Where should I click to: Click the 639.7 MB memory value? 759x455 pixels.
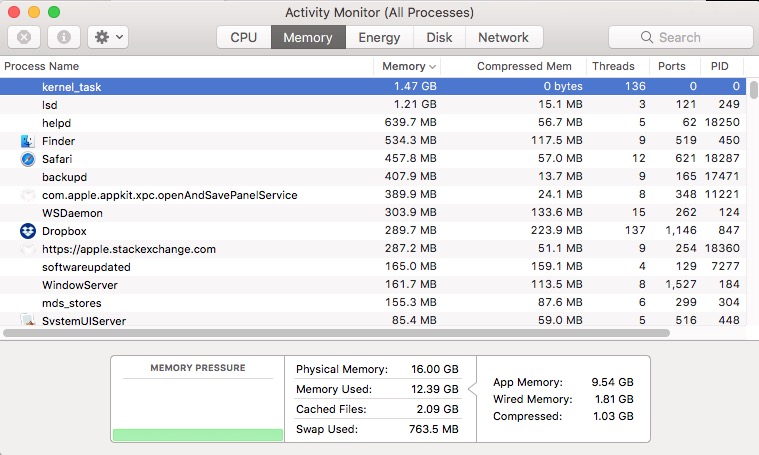pos(410,122)
